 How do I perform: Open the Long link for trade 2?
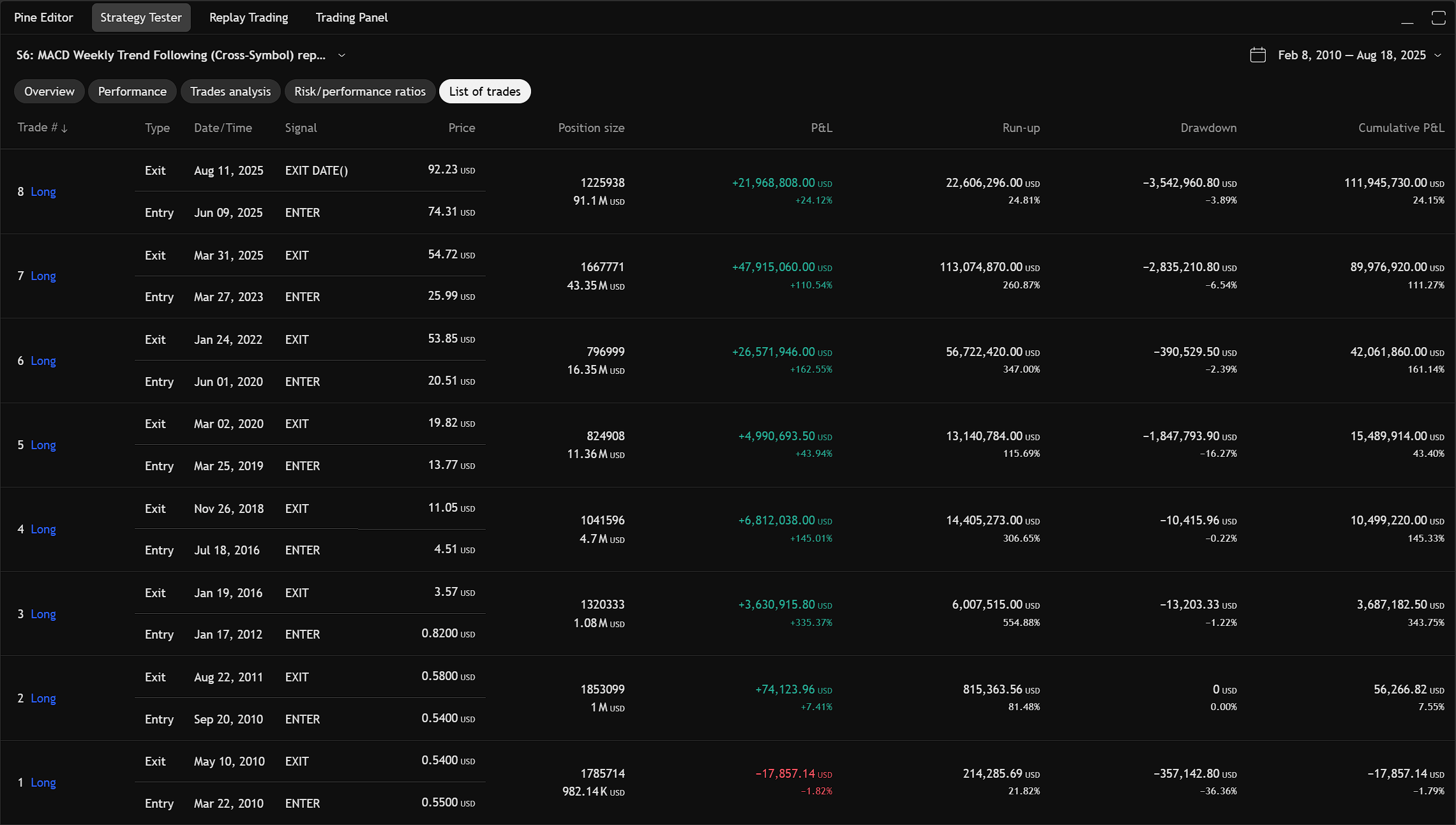pyautogui.click(x=43, y=698)
